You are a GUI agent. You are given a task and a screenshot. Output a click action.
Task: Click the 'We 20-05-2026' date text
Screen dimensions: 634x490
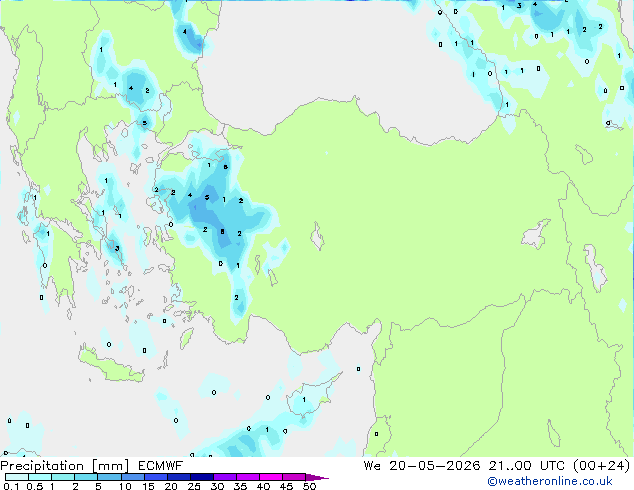[x=422, y=466]
